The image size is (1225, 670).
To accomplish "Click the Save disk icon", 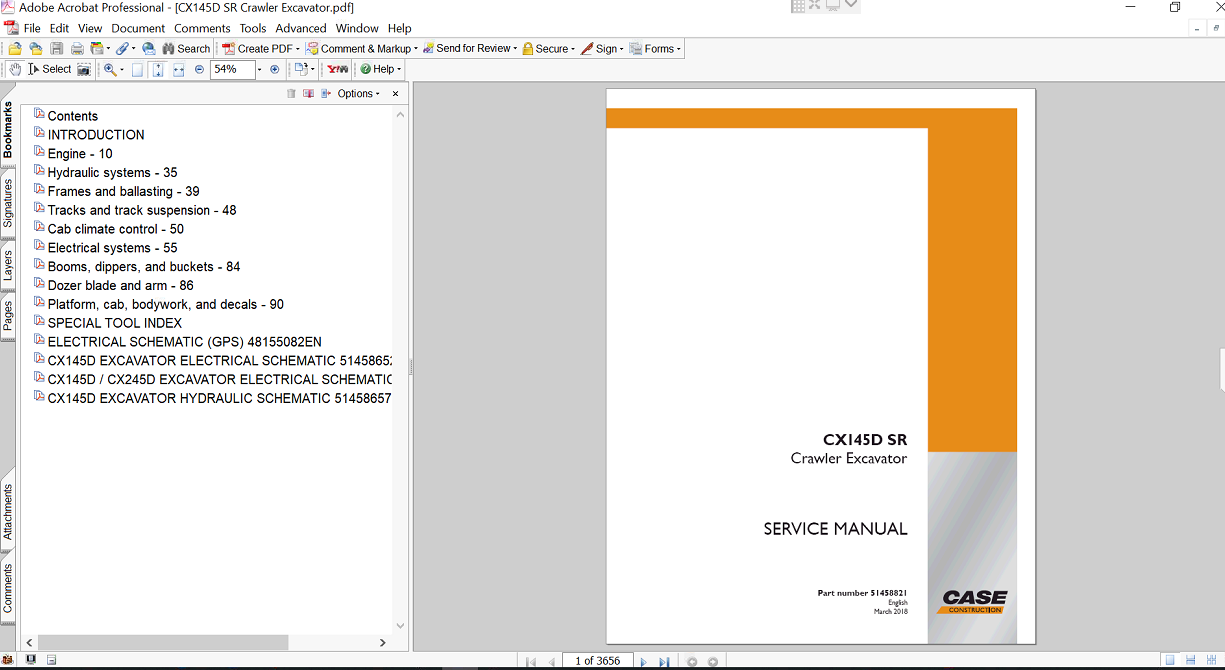I will 56,48.
